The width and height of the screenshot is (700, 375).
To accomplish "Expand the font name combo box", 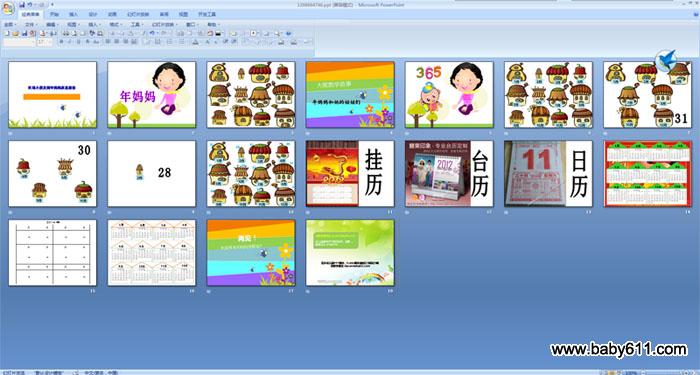I will 19,42.
